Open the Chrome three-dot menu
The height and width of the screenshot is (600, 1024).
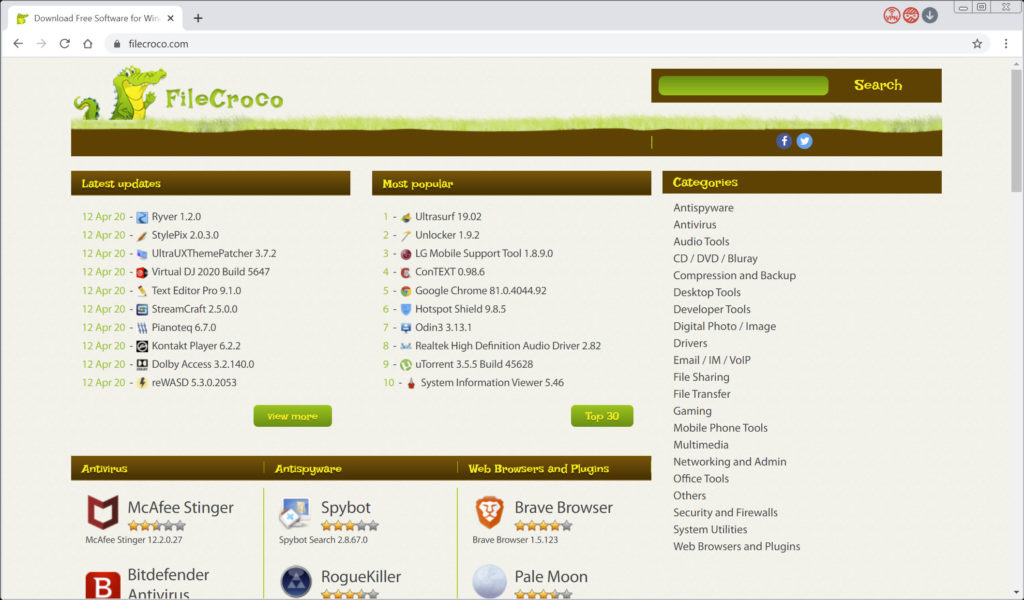[x=1006, y=44]
